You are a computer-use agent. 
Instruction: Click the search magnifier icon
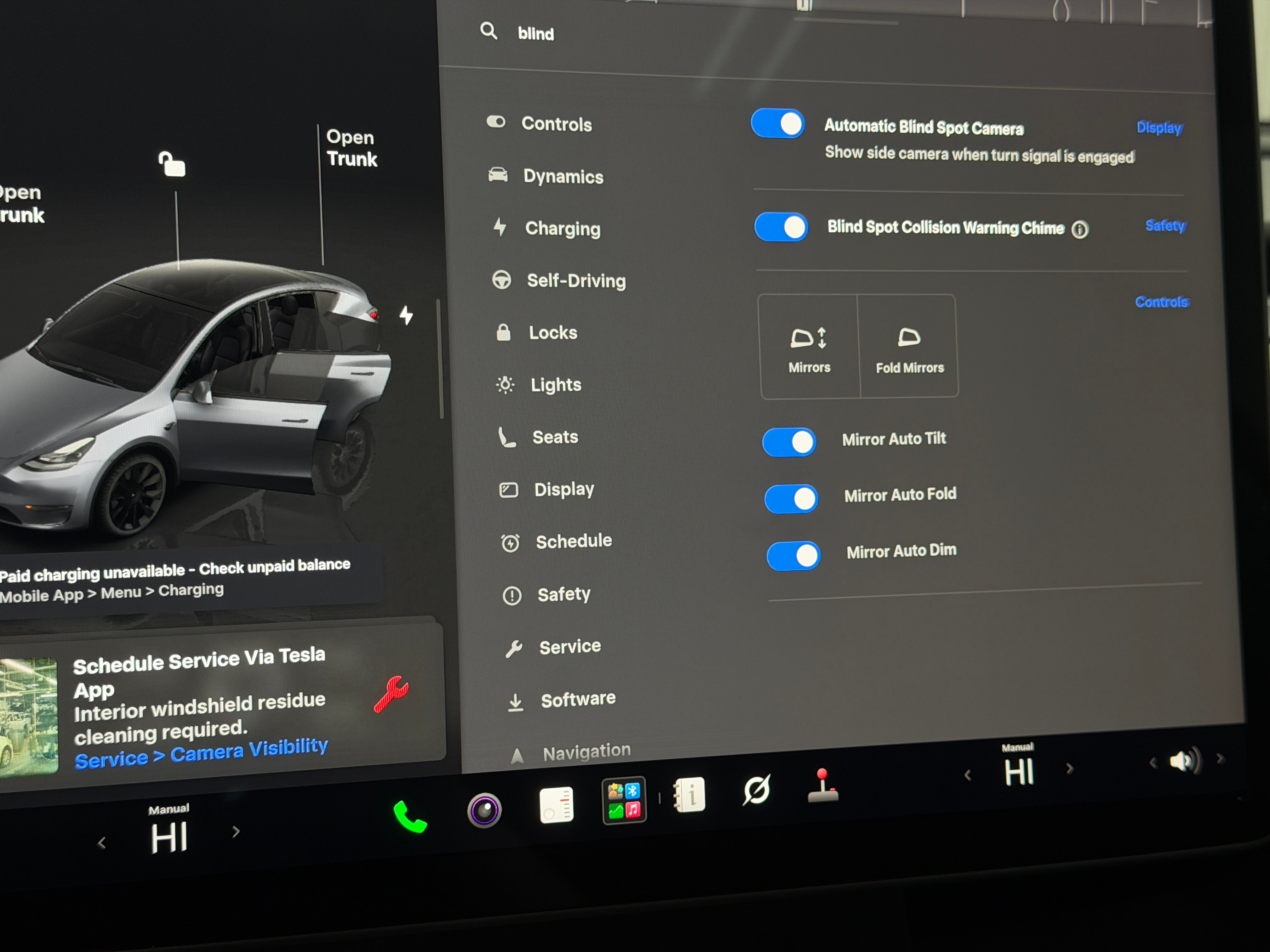(x=489, y=31)
